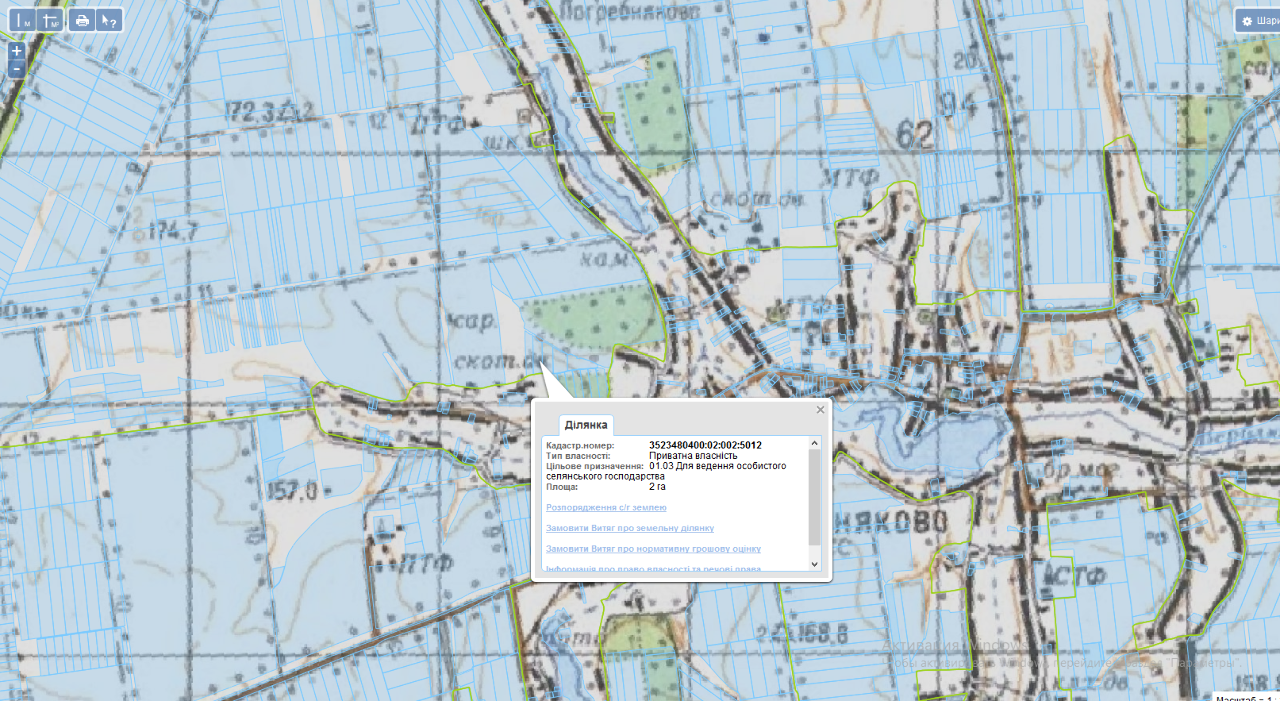Zoom out with the minus button
The width and height of the screenshot is (1280, 701).
[x=17, y=69]
